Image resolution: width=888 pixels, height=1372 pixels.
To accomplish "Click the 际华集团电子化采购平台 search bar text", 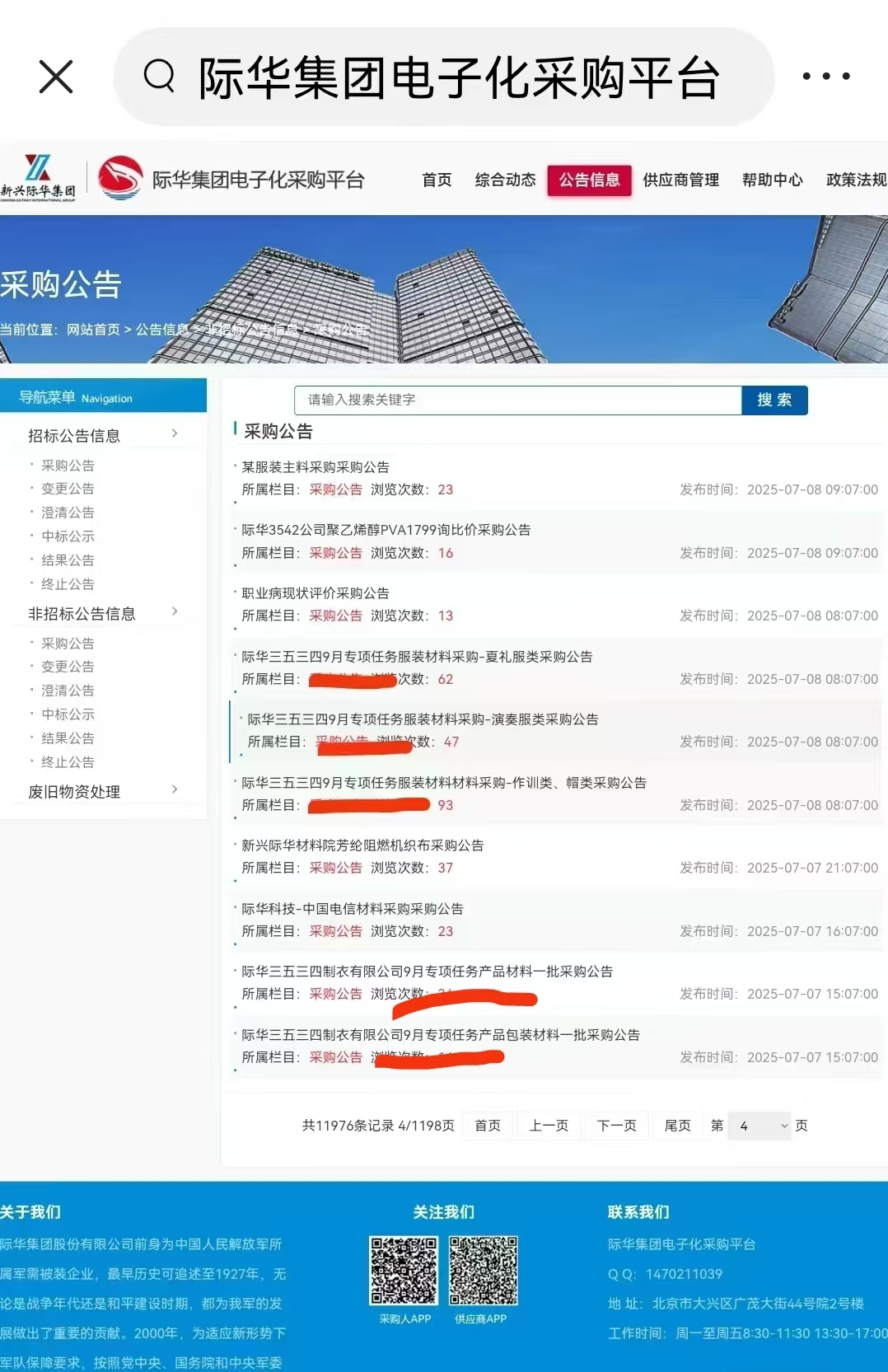I will pos(459,78).
